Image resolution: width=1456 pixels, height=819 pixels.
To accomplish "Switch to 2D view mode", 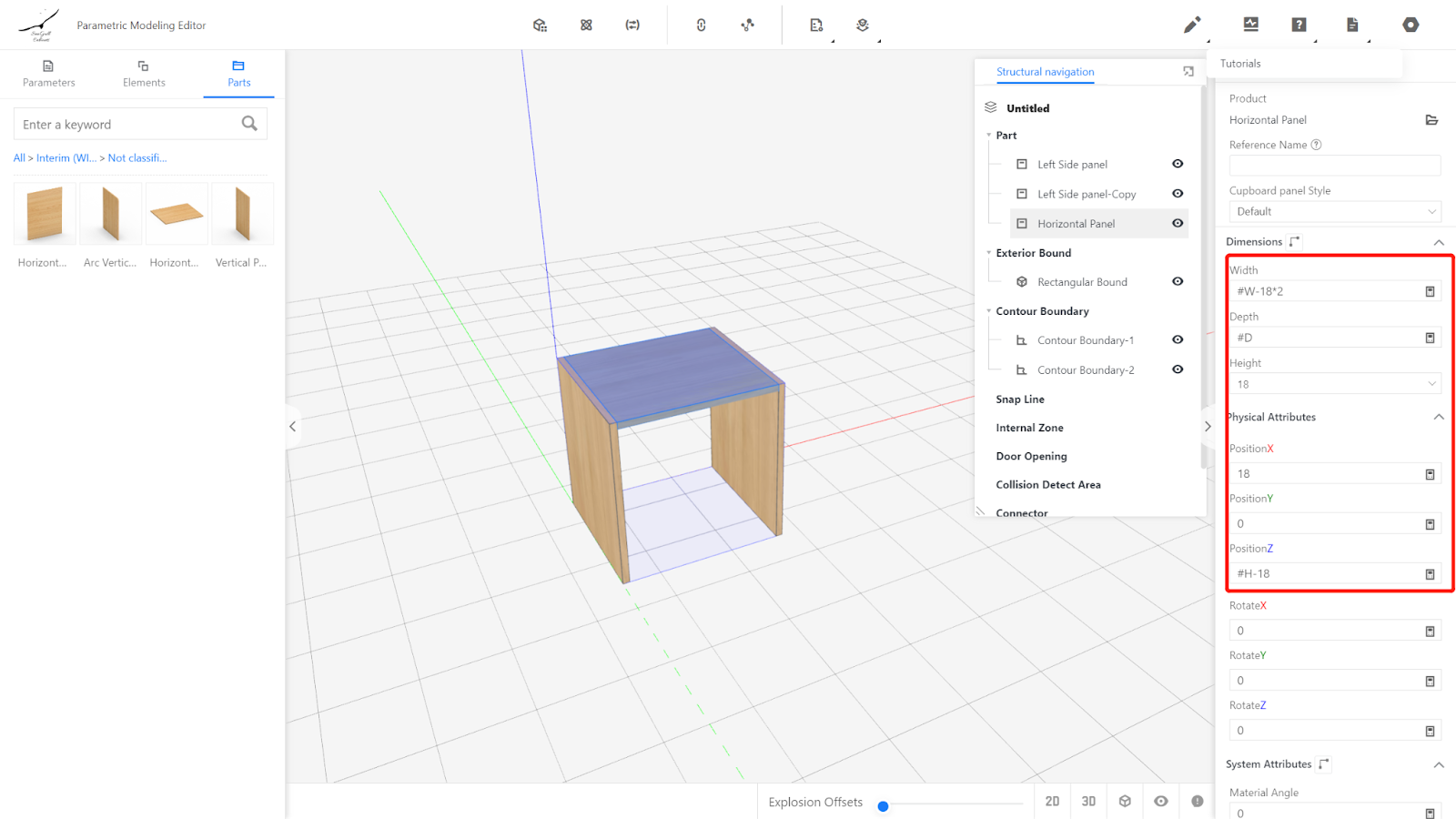I will (1052, 801).
